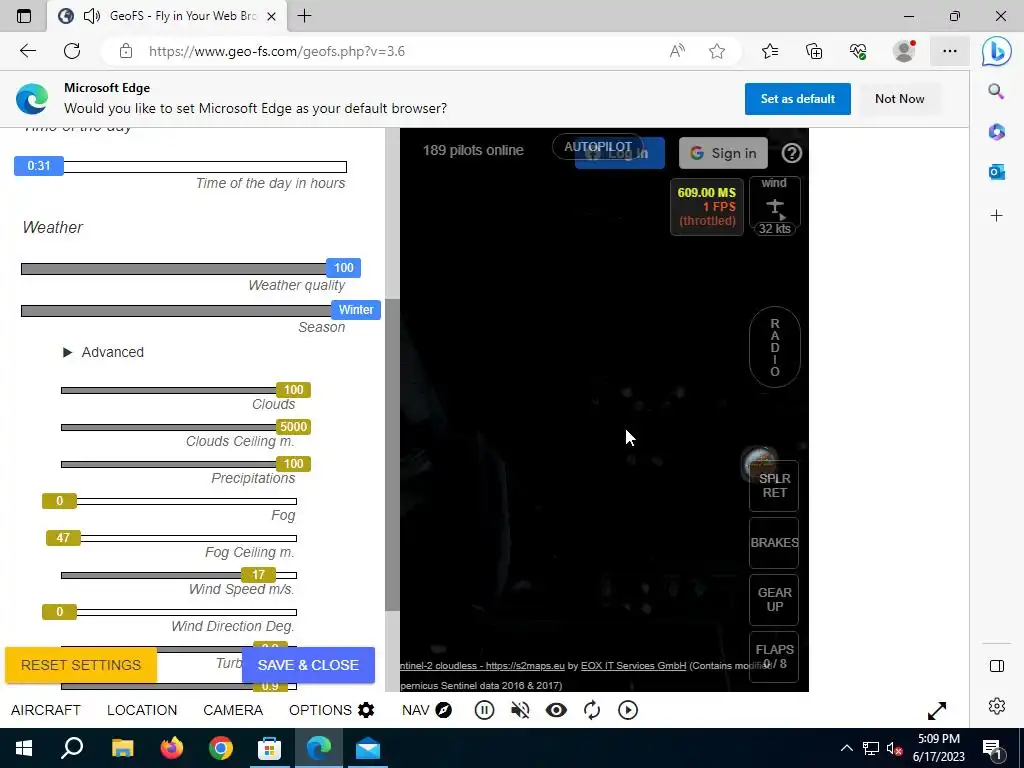1024x768 pixels.
Task: Click the Read aloud icon in address bar
Action: 678,51
